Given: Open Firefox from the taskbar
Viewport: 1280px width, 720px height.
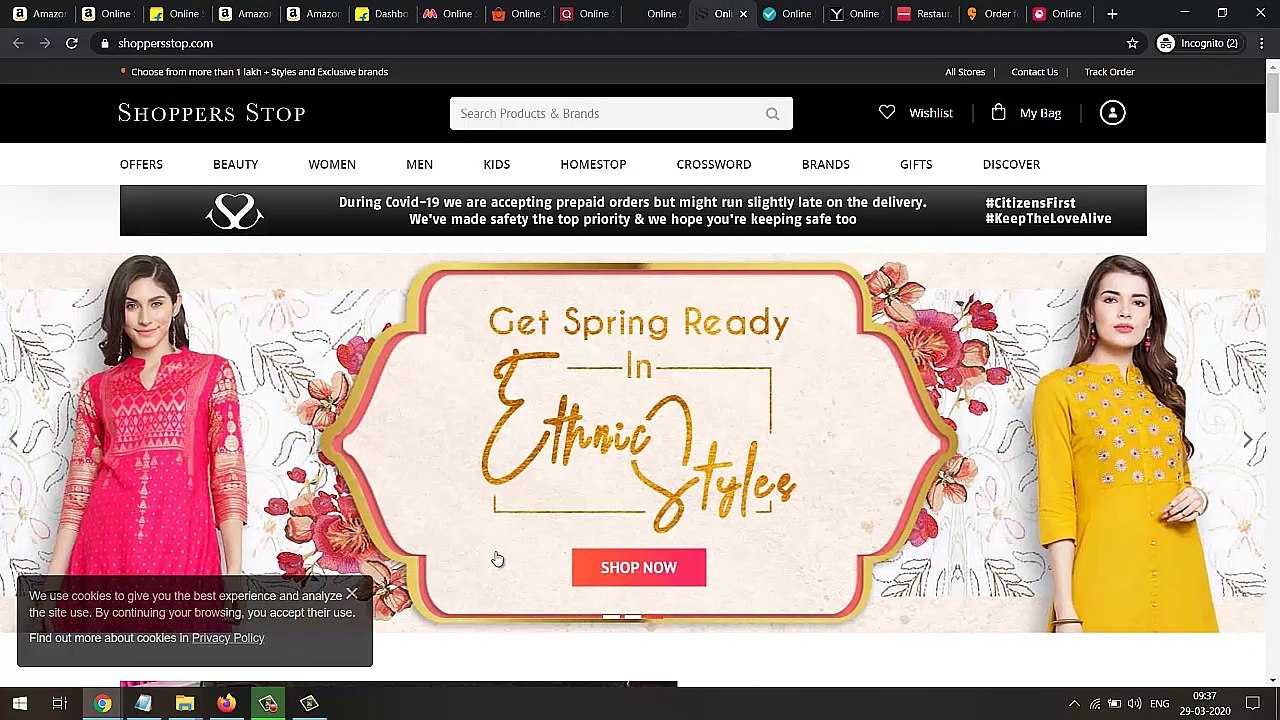Looking at the screenshot, I should click(x=226, y=704).
